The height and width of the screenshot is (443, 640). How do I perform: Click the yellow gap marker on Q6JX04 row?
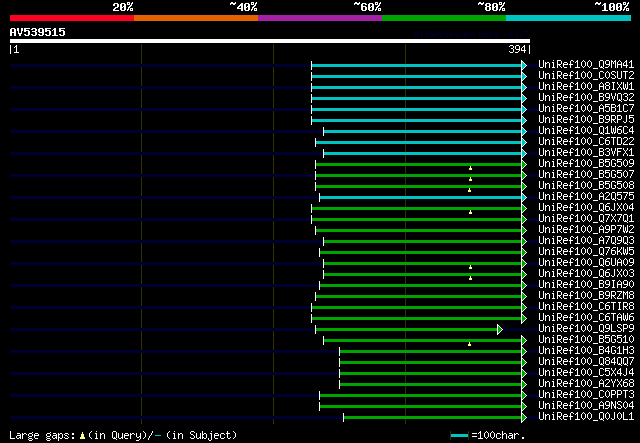click(x=470, y=212)
